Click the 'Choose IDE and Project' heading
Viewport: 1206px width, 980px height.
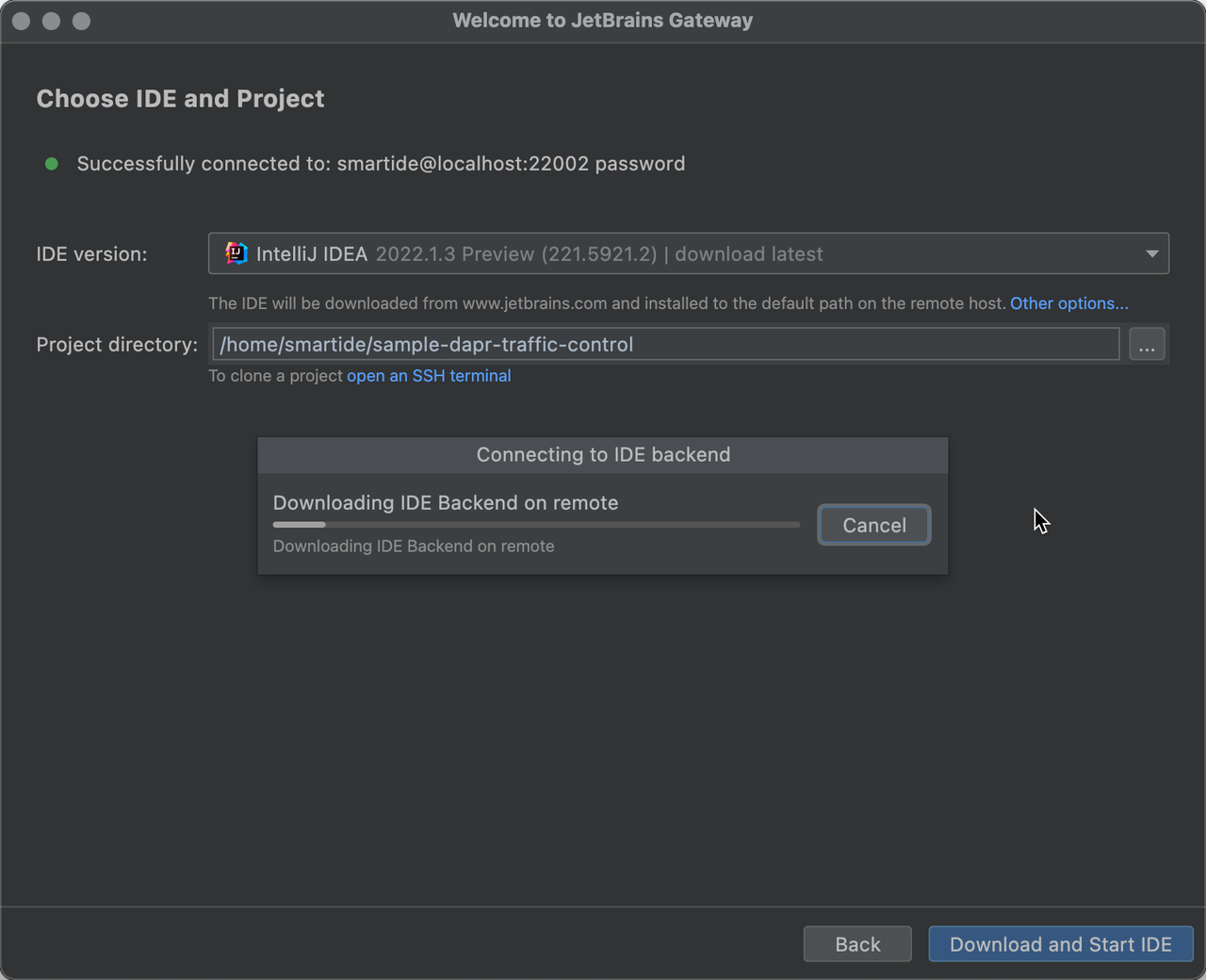click(x=180, y=99)
